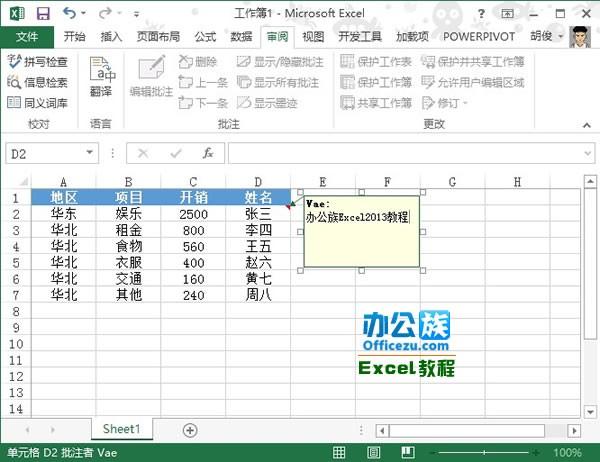Click the Undo arrow icon
Screen dimensions: 600x462
(x=70, y=13)
